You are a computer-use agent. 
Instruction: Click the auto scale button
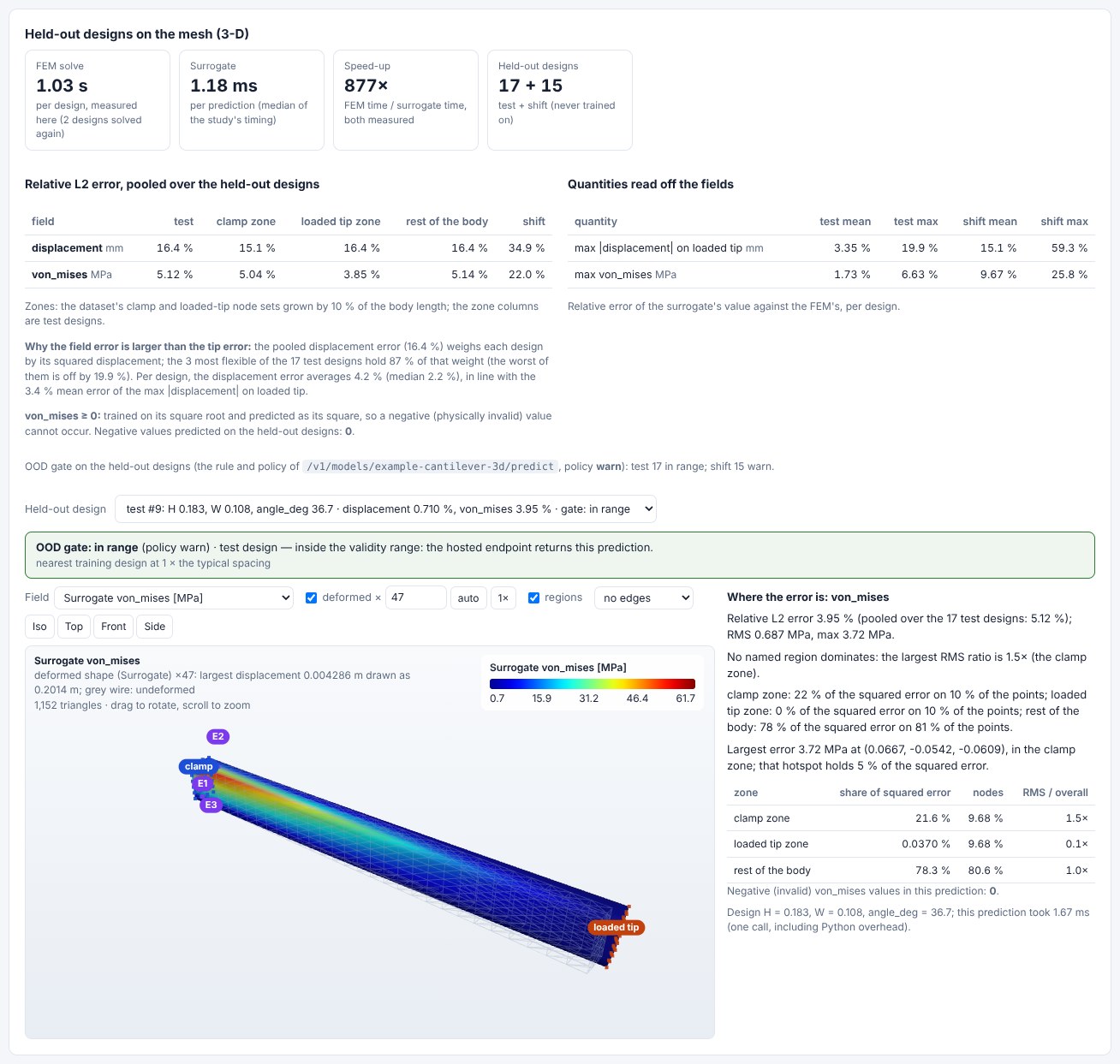468,597
